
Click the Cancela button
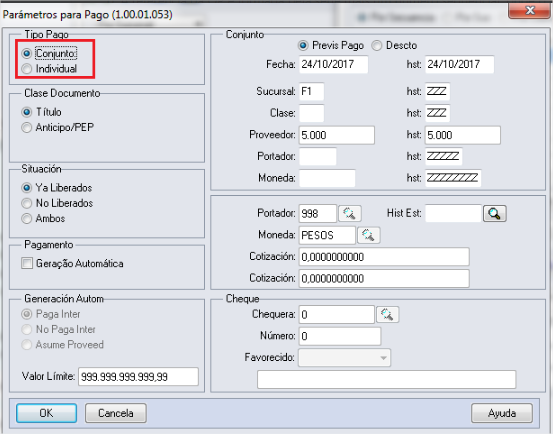[x=116, y=413]
